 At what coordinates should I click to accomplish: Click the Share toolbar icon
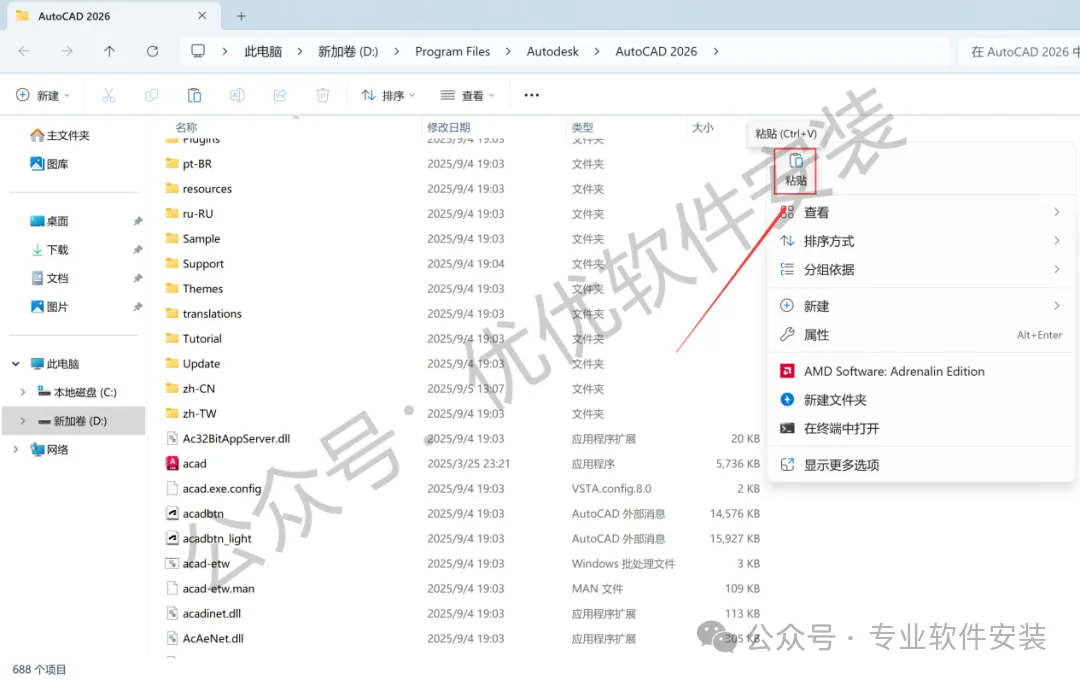click(280, 95)
